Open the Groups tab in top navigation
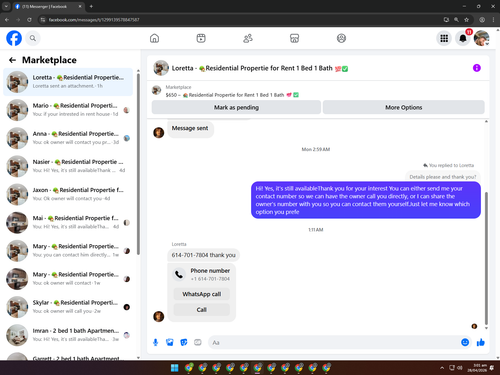This screenshot has width=500, height=375. (x=341, y=38)
